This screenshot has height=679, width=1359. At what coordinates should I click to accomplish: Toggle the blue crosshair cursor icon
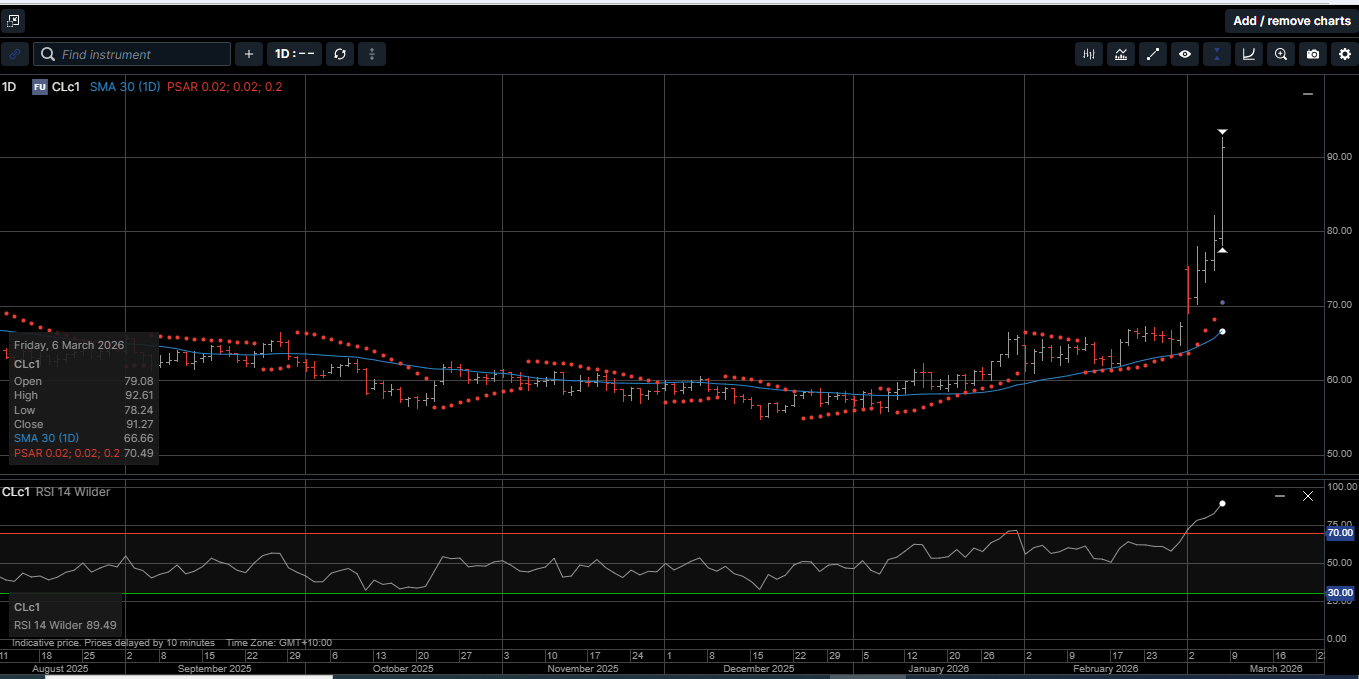pos(1217,54)
